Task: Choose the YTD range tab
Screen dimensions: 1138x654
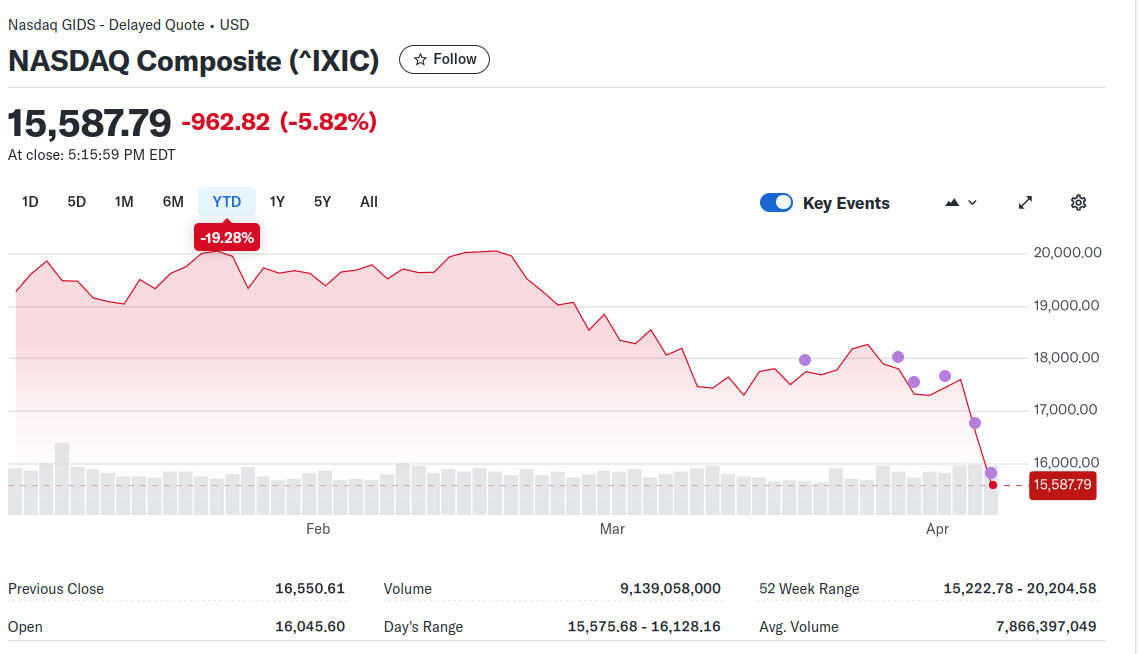Action: [x=227, y=202]
